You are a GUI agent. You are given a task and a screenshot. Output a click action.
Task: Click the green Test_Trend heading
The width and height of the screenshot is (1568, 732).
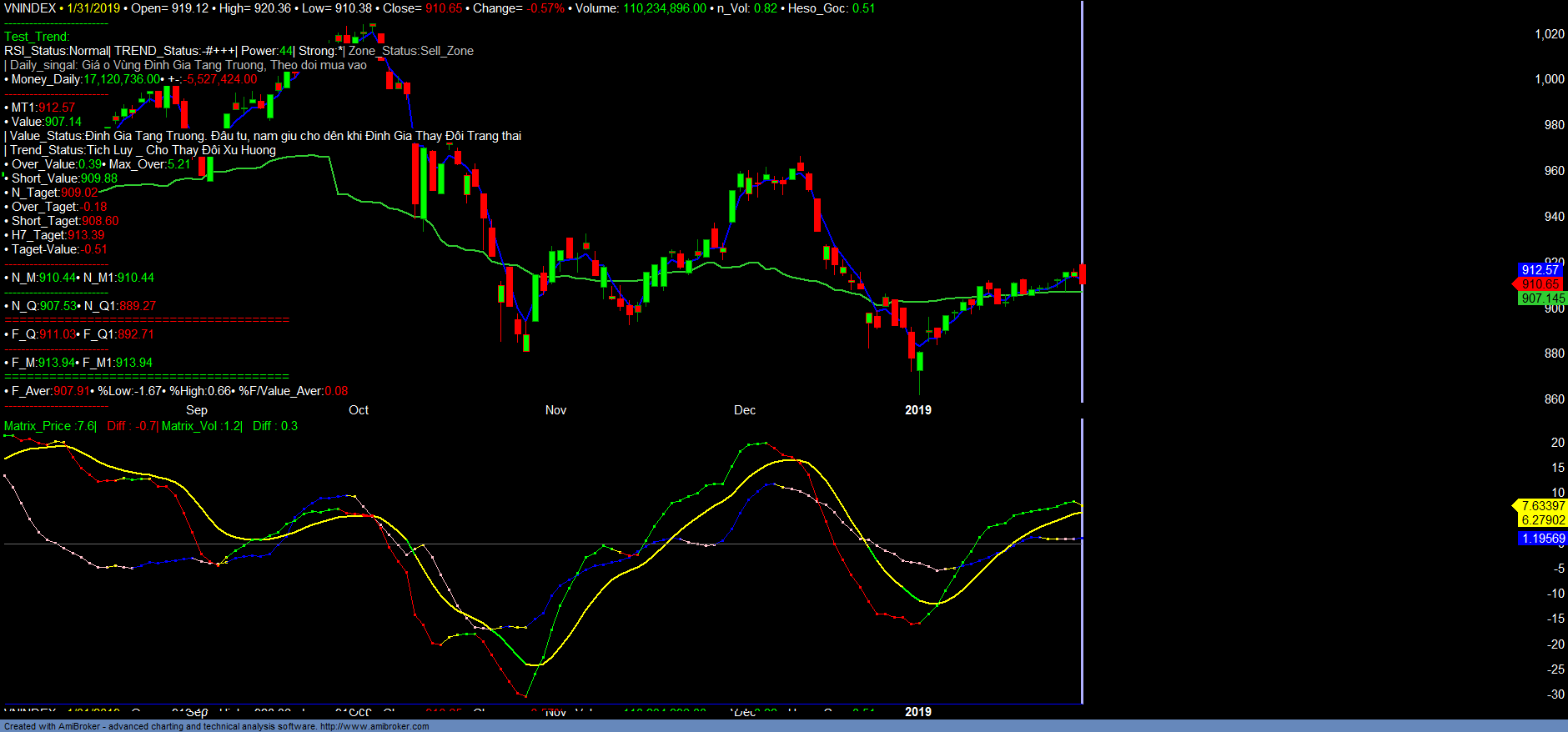[x=37, y=37]
